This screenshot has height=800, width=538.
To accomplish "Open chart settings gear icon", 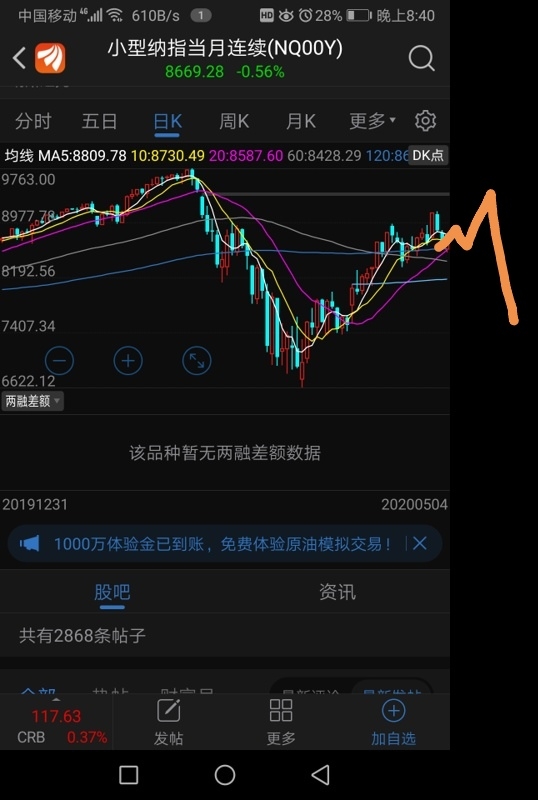I will pos(425,121).
